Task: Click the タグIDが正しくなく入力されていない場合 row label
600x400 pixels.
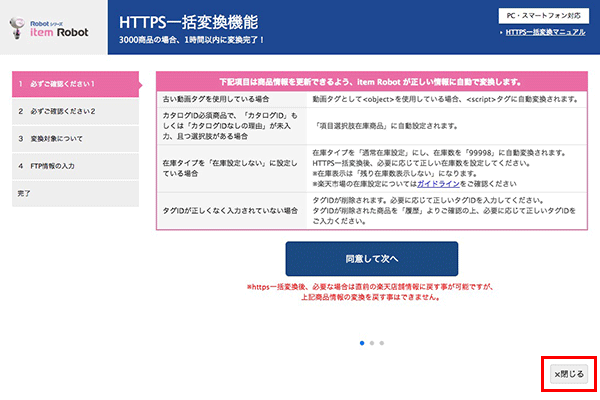Action: tap(216, 211)
